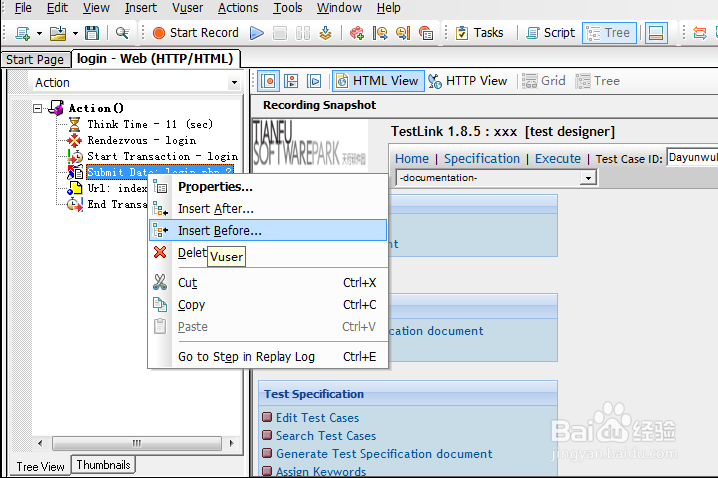Click the New Script toolbar icon
Screen dimensions: 718x478
tap(22, 33)
